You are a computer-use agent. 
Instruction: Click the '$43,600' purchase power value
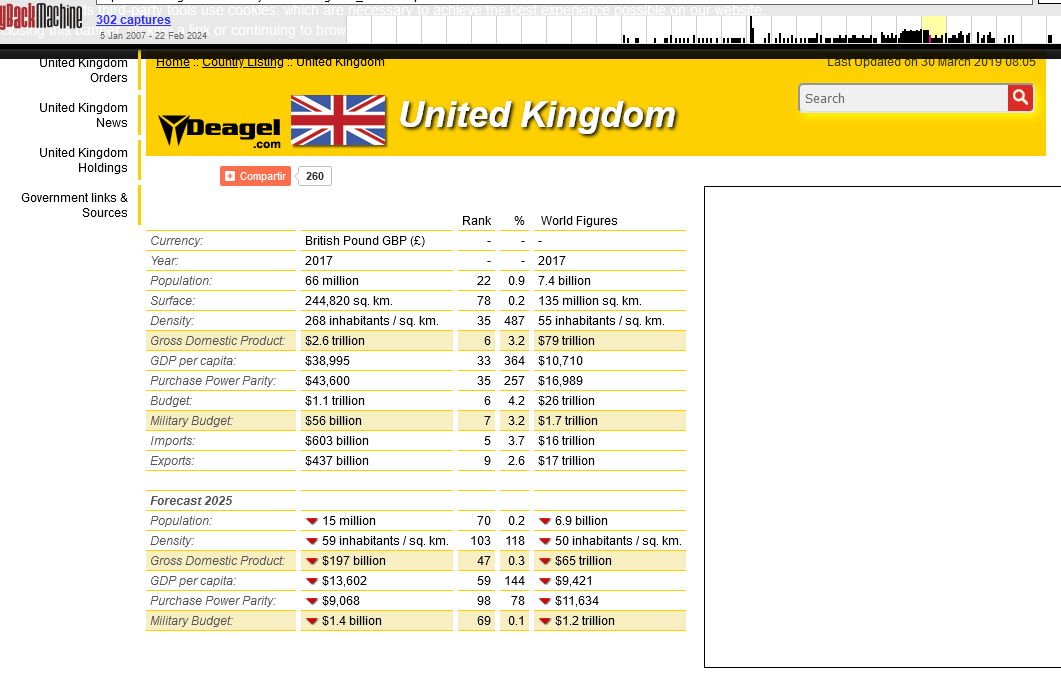click(x=327, y=381)
